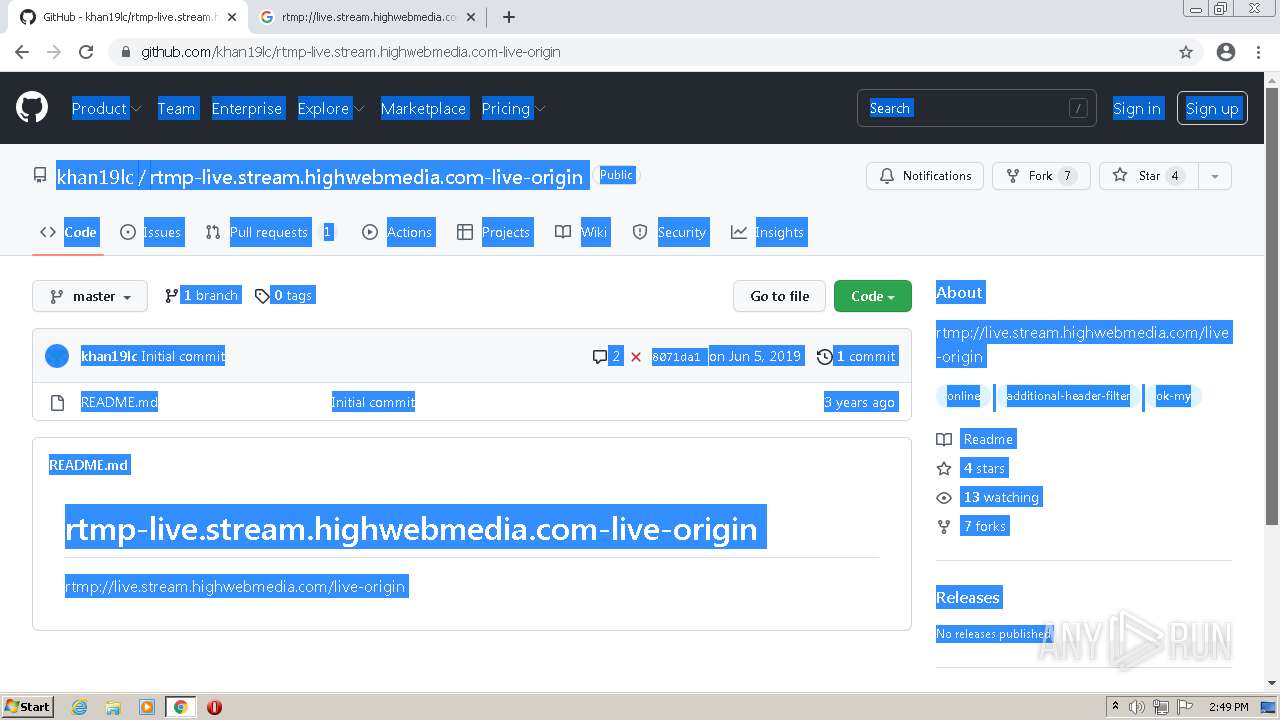The width and height of the screenshot is (1280, 720).
Task: Open the 4 stars sidebar link
Action: (973, 468)
